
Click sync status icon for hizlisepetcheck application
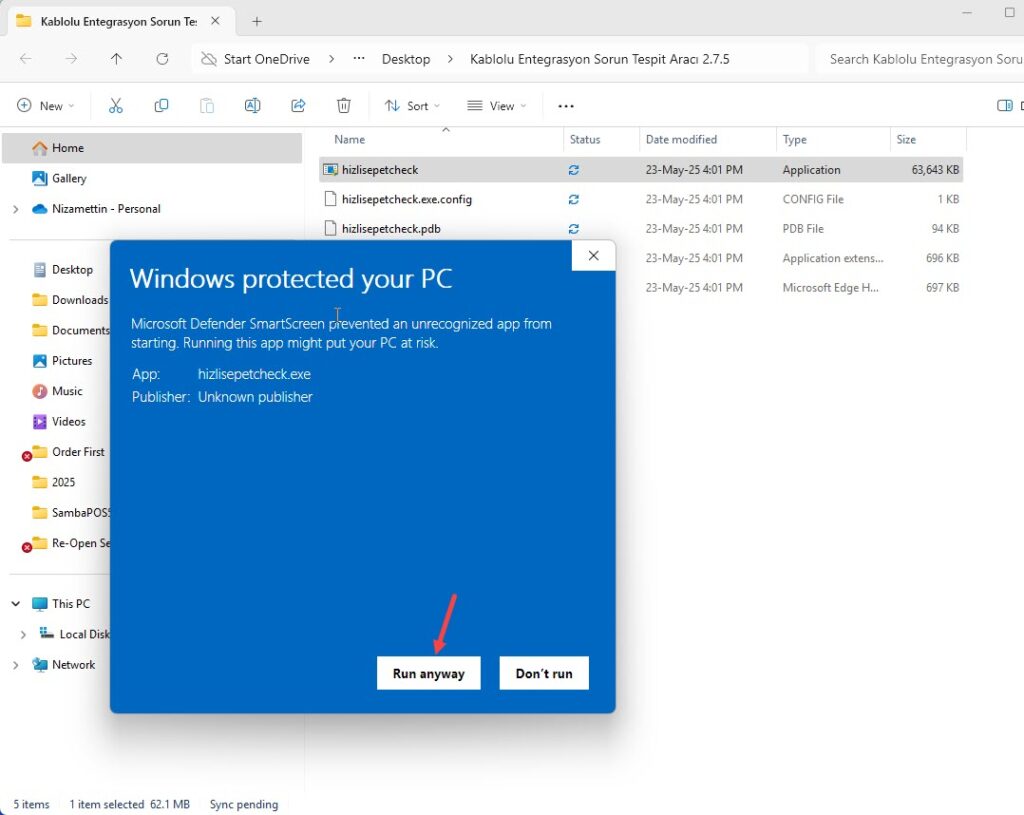pos(573,170)
